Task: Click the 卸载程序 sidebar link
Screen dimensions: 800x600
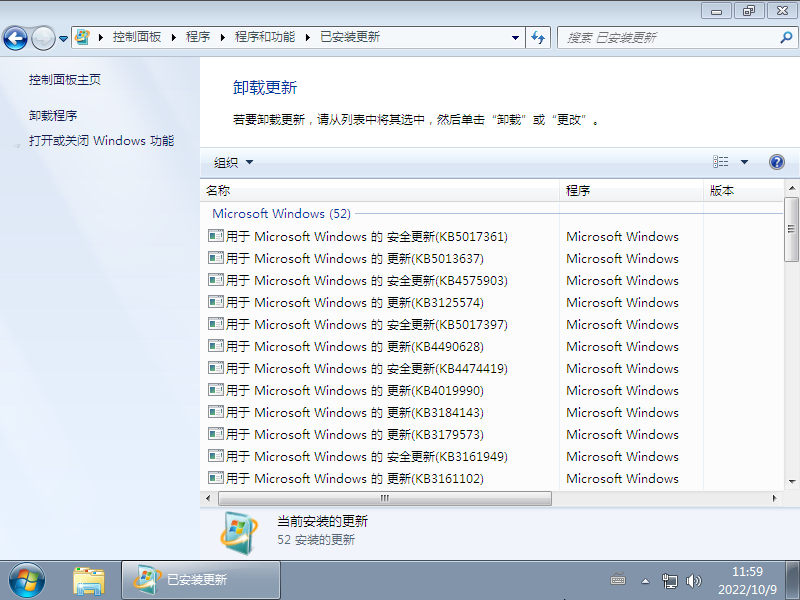Action: pos(53,115)
